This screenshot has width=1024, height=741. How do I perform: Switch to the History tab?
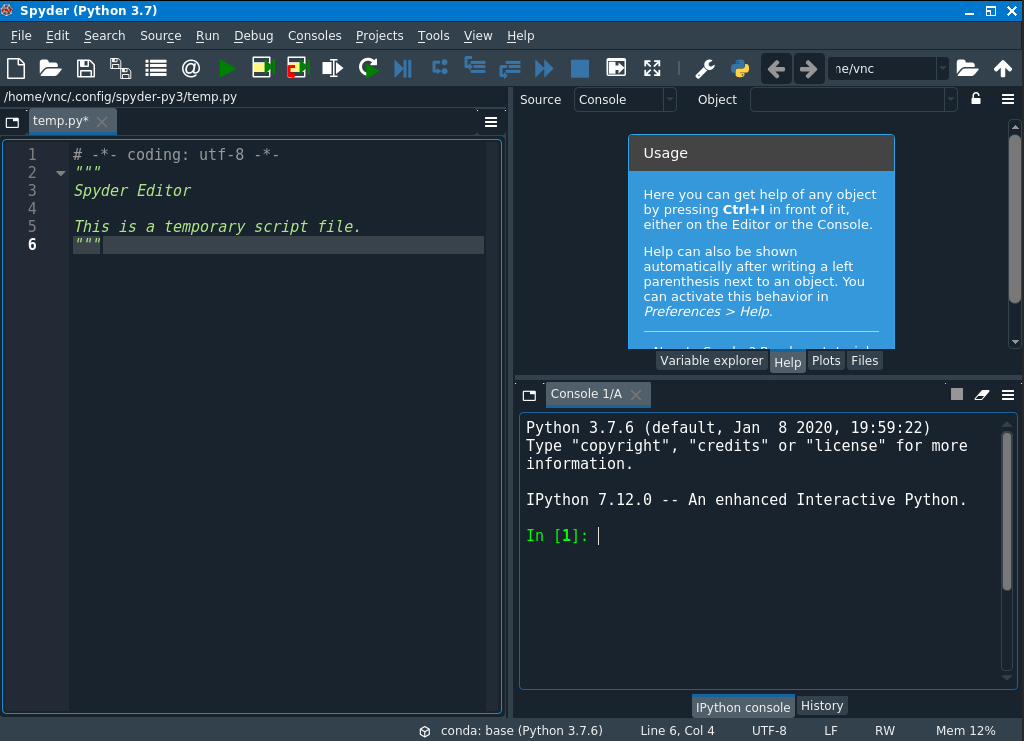pos(822,705)
